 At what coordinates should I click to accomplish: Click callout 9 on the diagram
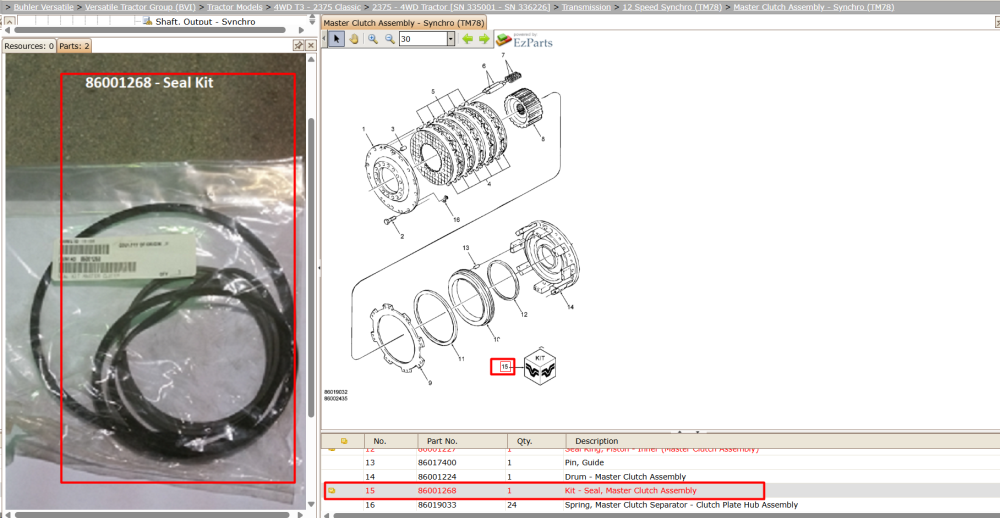click(x=429, y=383)
